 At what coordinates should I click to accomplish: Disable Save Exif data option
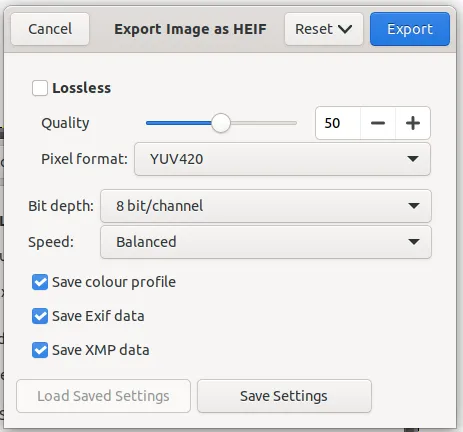point(40,316)
